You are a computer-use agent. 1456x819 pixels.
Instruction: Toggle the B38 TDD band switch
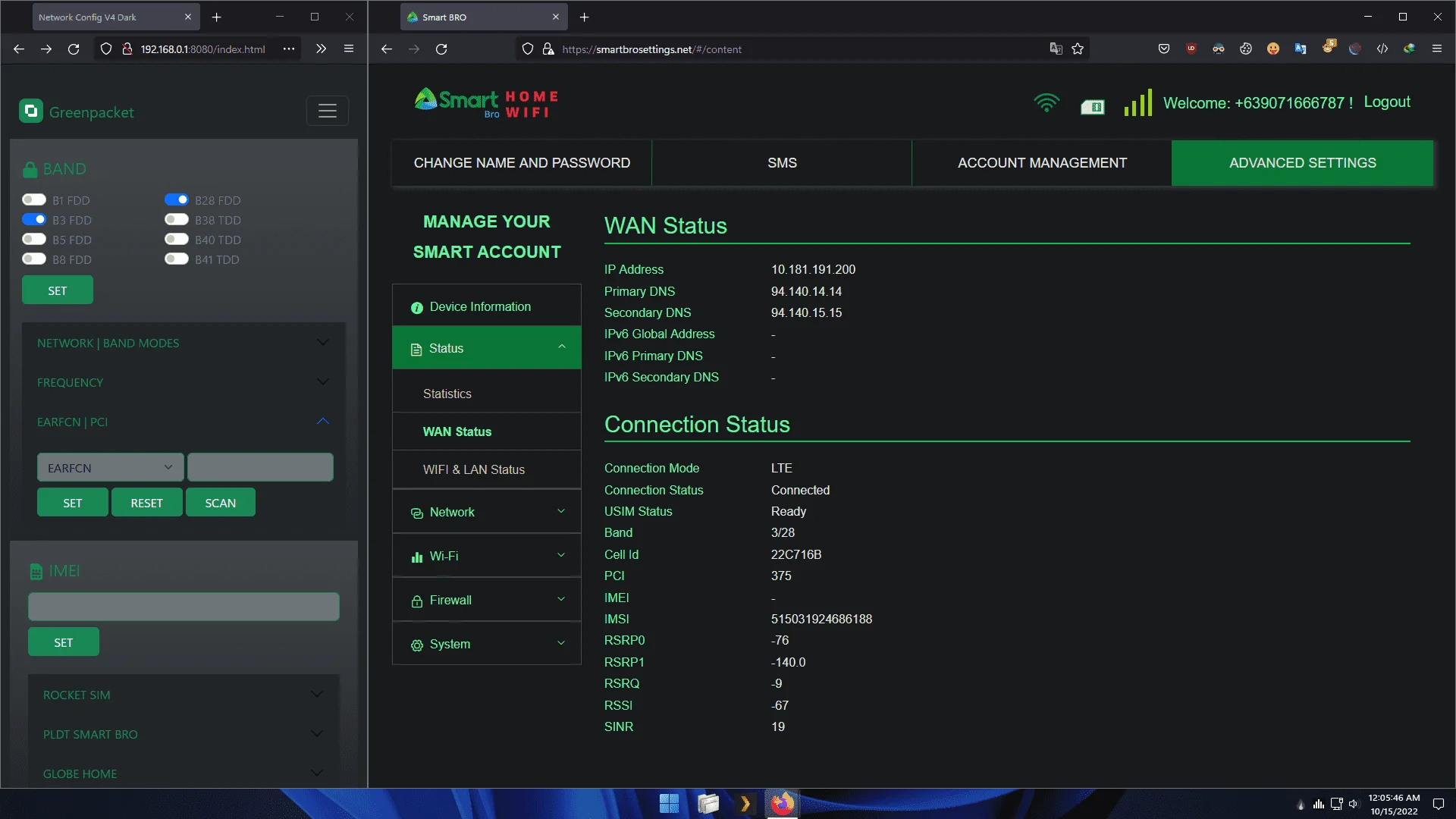click(177, 219)
